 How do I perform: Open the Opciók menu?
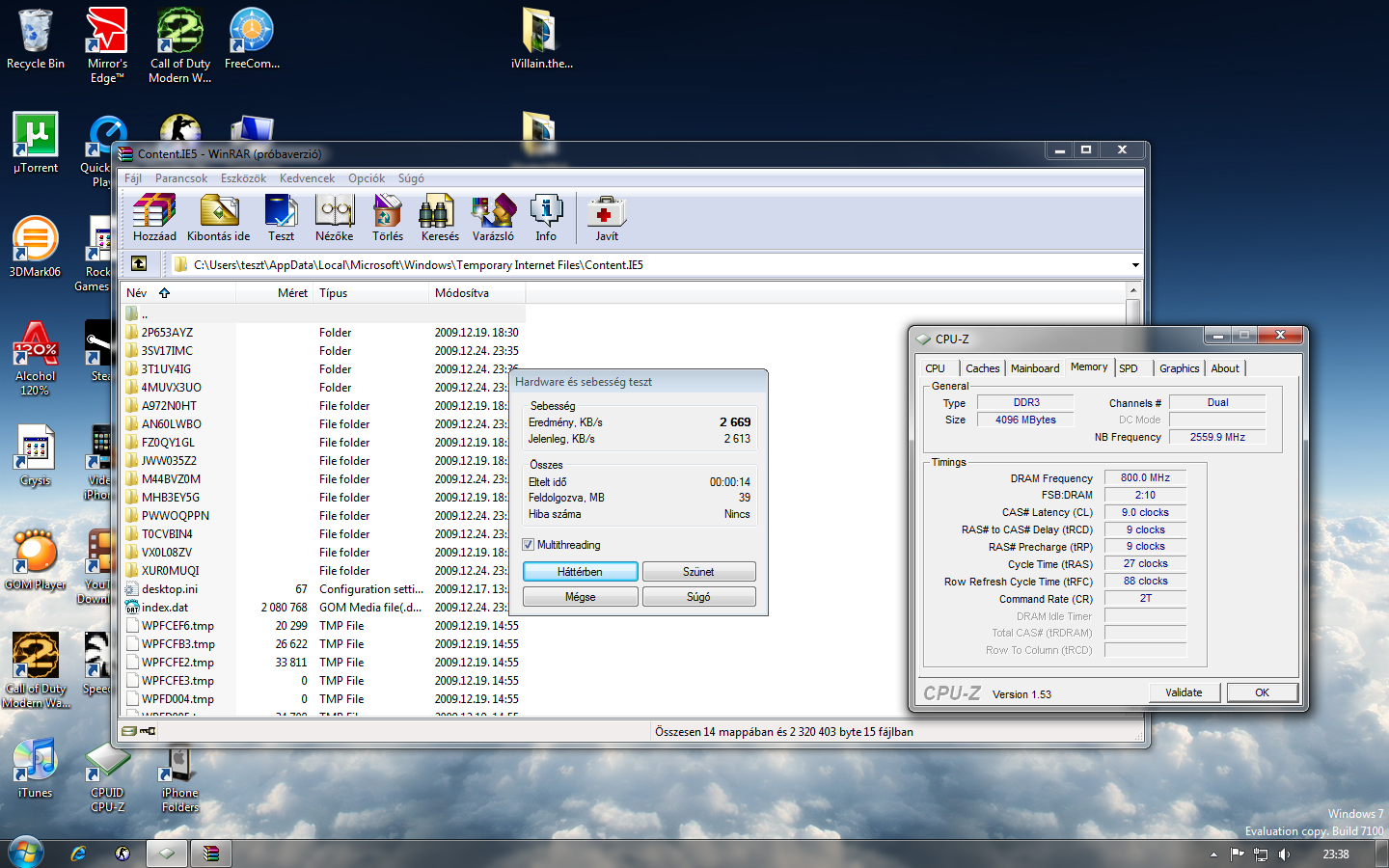point(367,178)
